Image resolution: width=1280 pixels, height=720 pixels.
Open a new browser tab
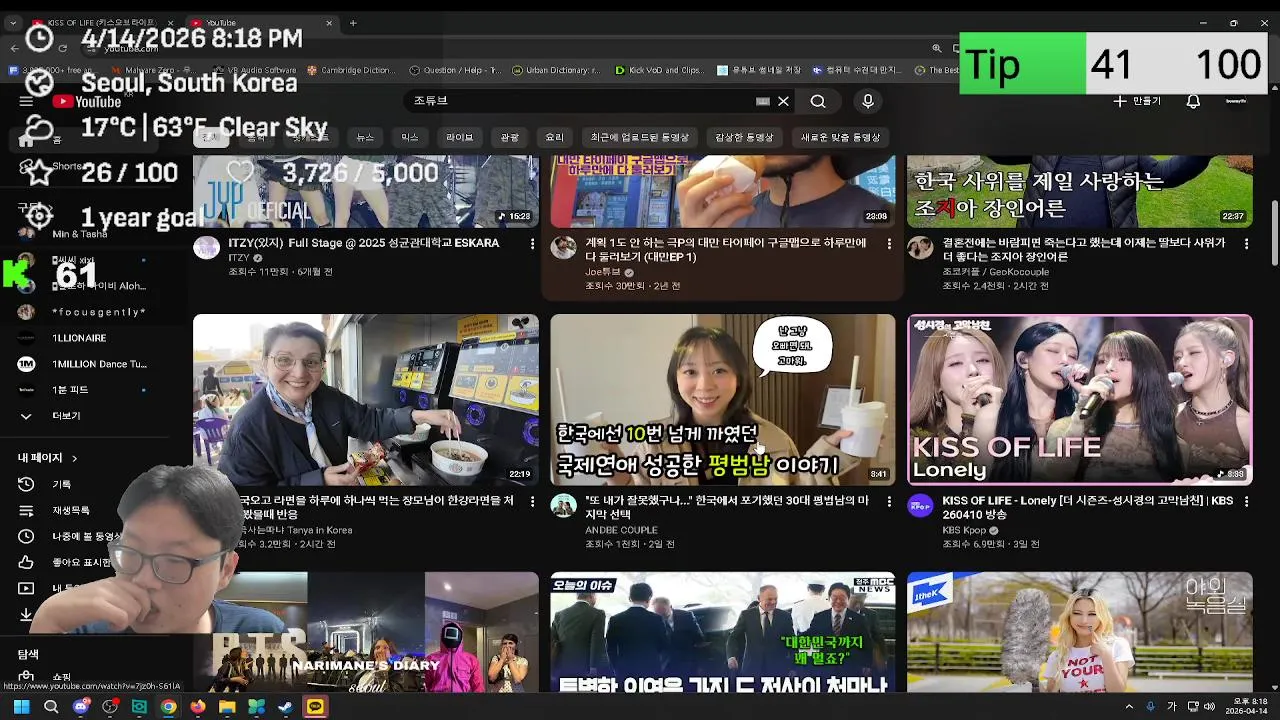pyautogui.click(x=353, y=23)
